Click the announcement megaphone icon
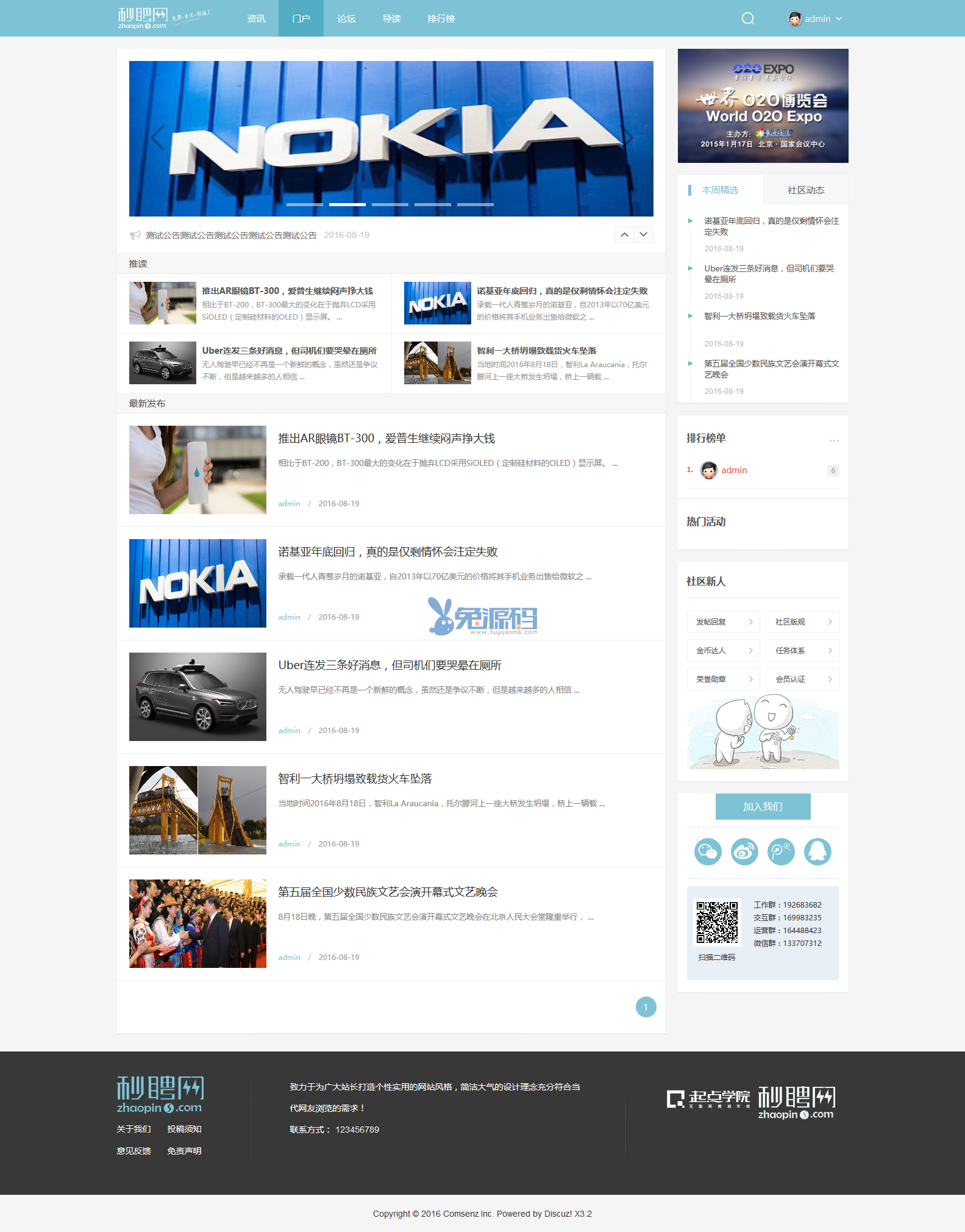This screenshot has height=1232, width=965. point(135,235)
